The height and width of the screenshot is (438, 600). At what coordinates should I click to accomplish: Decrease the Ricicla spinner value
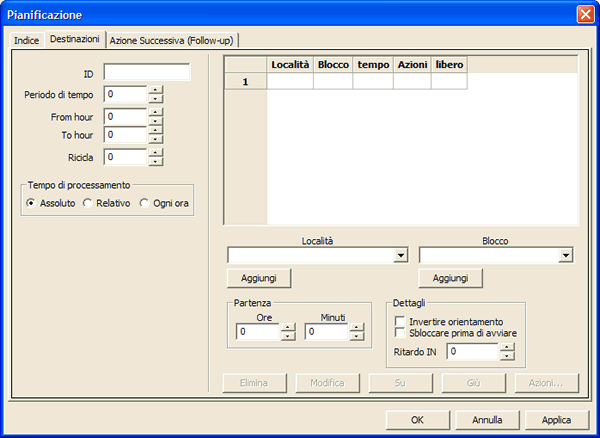click(x=155, y=161)
